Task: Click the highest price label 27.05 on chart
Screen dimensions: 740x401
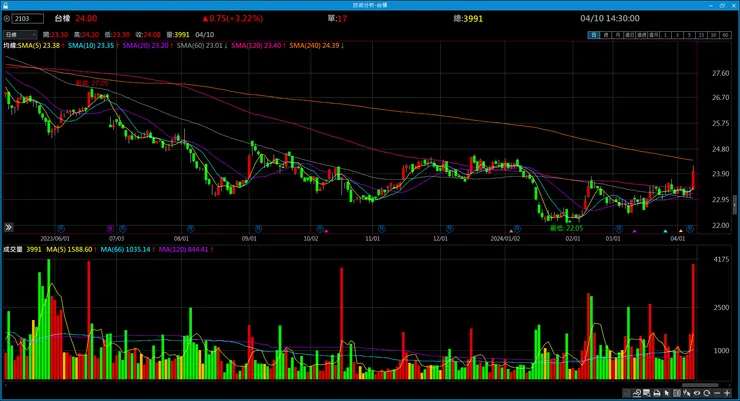Action: pyautogui.click(x=92, y=83)
